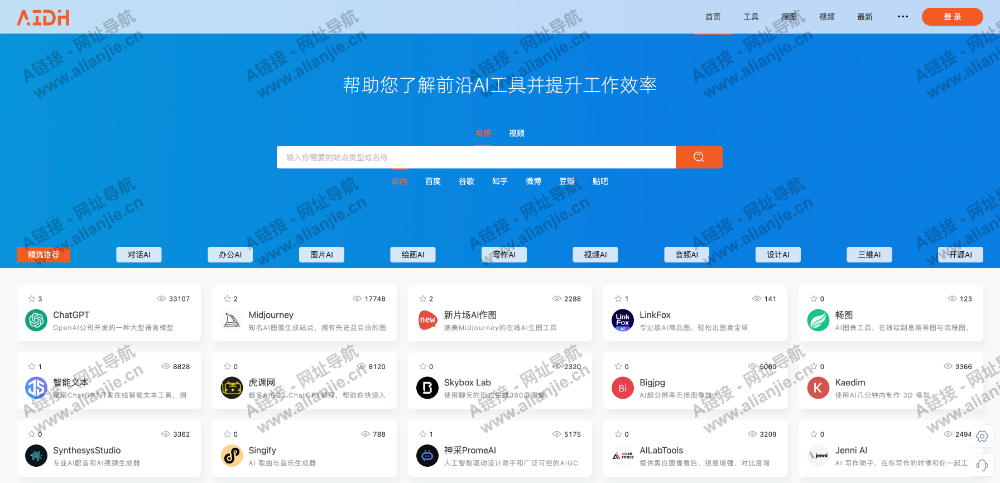Viewport: 1000px width, 483px height.
Task: Select the 音频AI category
Action: (x=686, y=255)
